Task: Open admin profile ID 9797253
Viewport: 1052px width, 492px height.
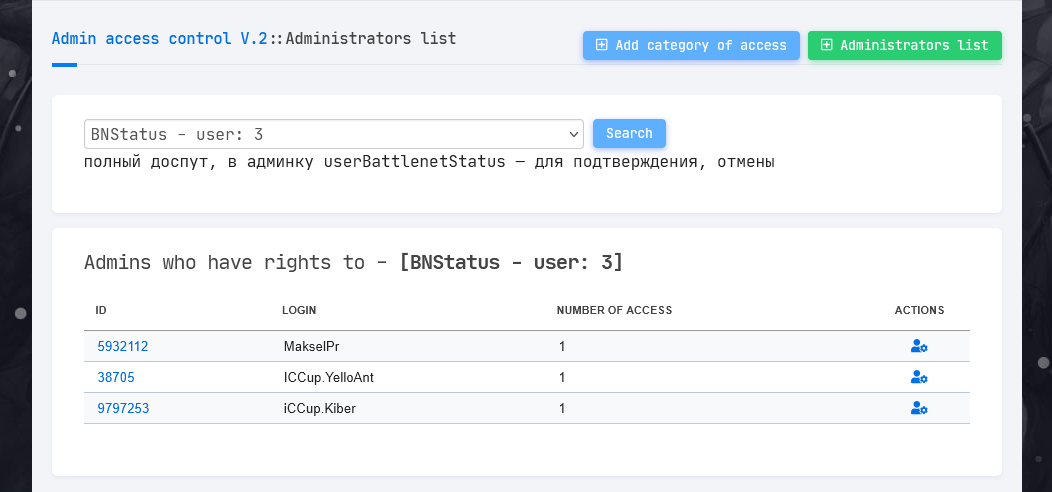Action: tap(123, 408)
